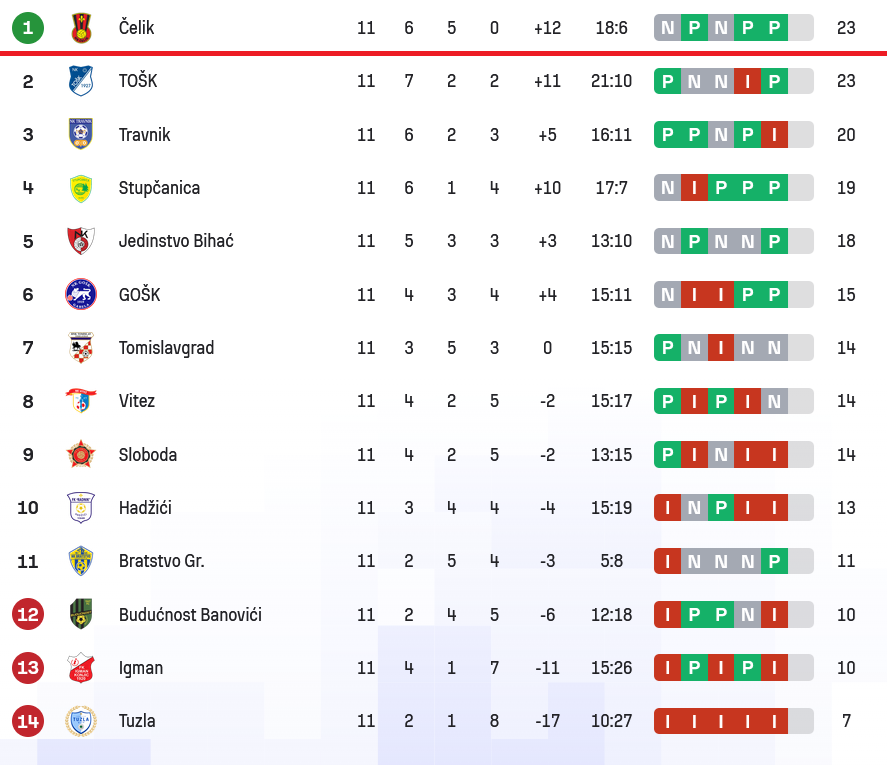Click the TOŠK club logo
887x765 pixels.
pos(81,81)
